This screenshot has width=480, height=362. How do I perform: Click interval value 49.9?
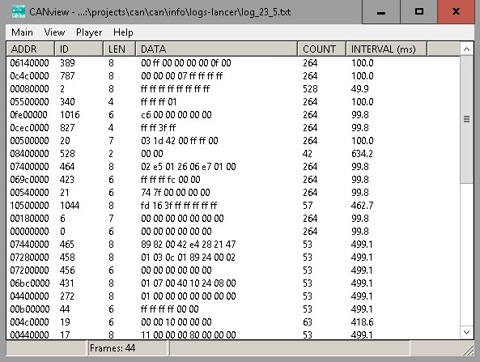point(360,89)
